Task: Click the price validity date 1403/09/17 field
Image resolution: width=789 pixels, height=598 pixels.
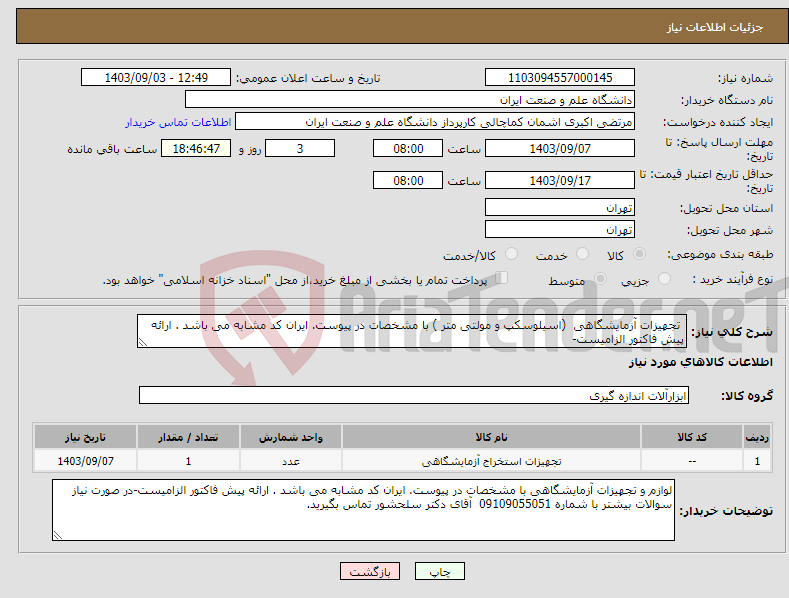Action: tap(560, 180)
